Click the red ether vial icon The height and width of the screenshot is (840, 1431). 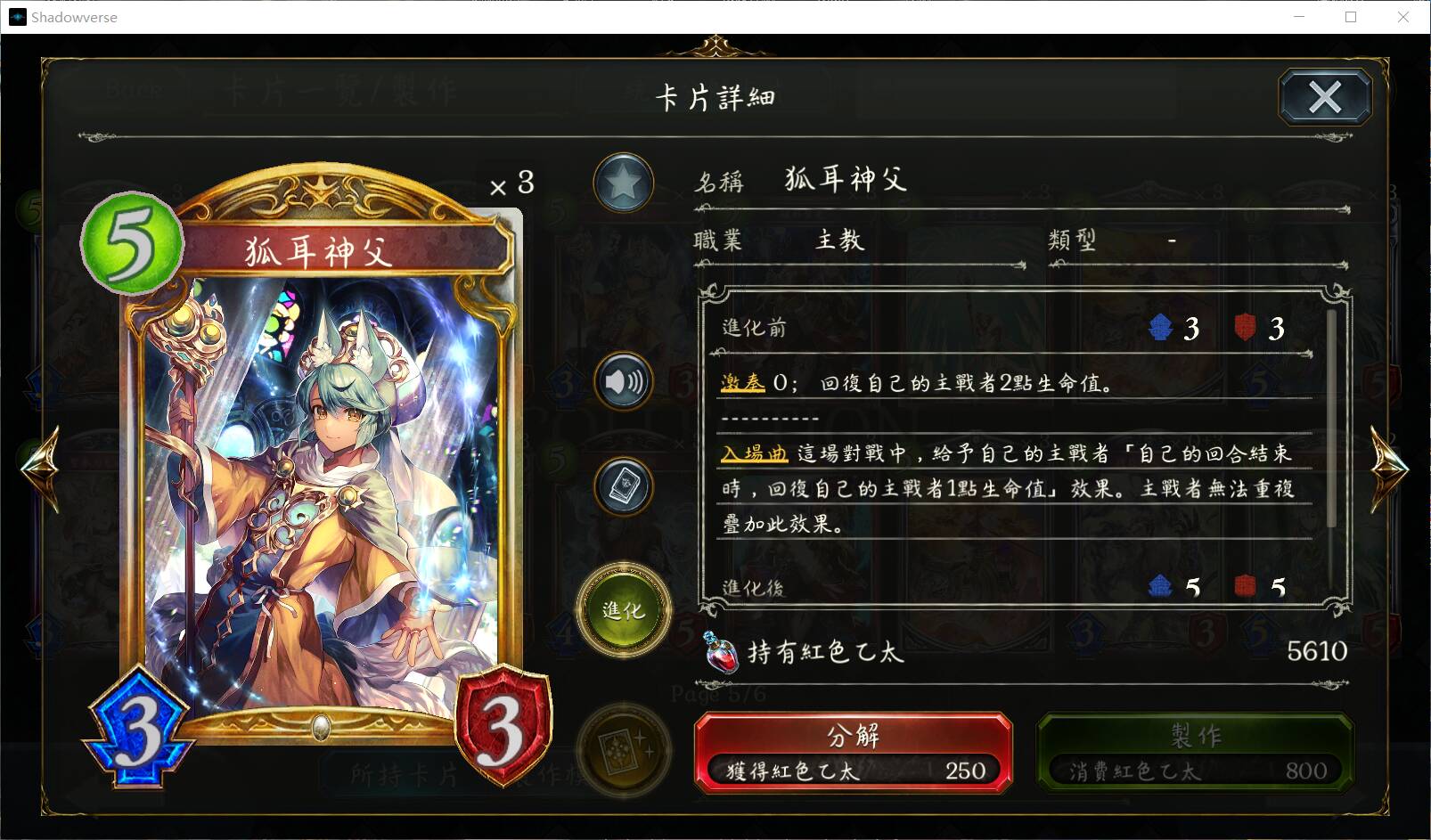pyautogui.click(x=722, y=651)
